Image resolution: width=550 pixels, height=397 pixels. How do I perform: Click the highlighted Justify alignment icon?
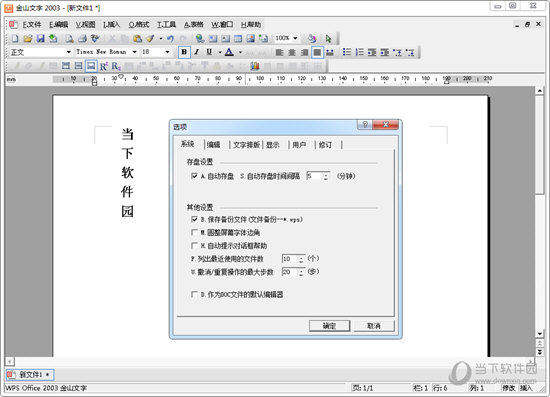317,52
